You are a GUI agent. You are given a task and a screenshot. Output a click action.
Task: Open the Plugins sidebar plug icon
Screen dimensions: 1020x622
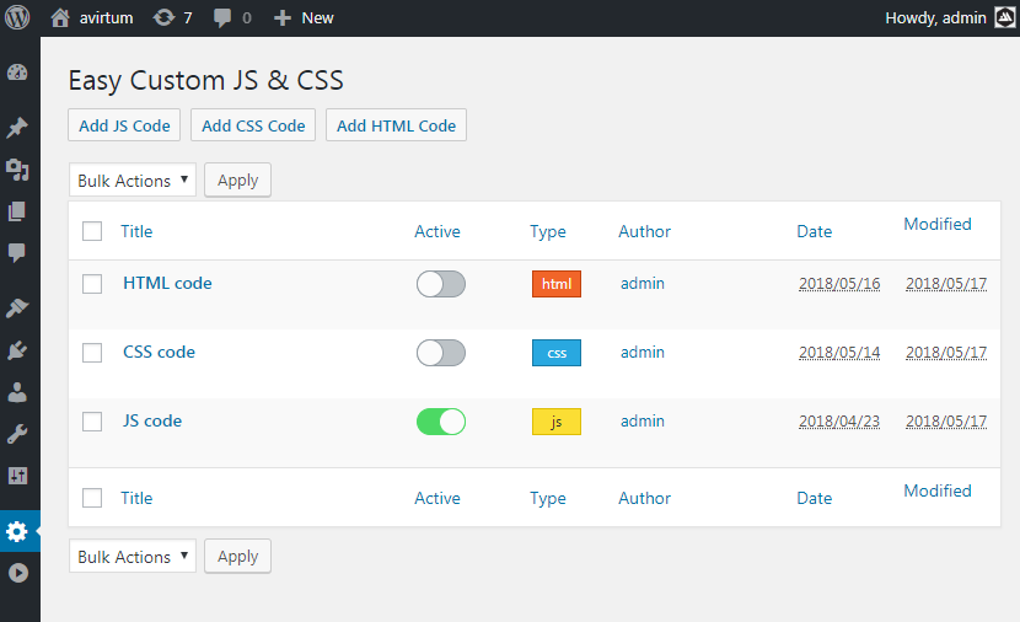pos(17,350)
